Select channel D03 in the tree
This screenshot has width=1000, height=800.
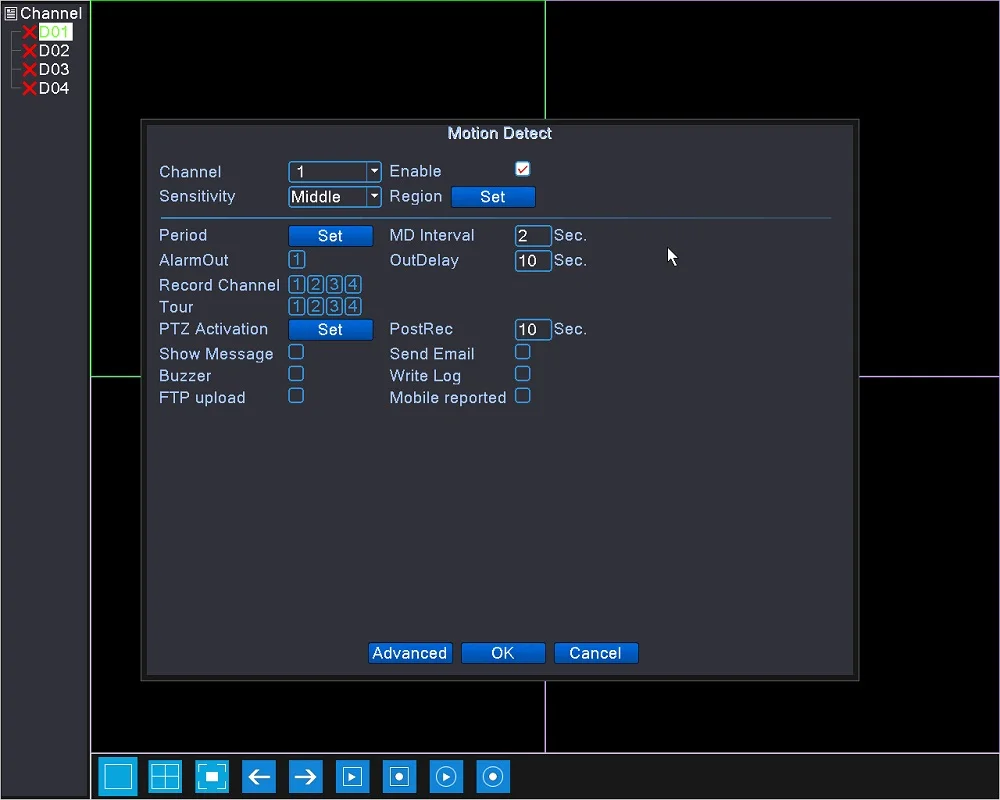pos(54,69)
